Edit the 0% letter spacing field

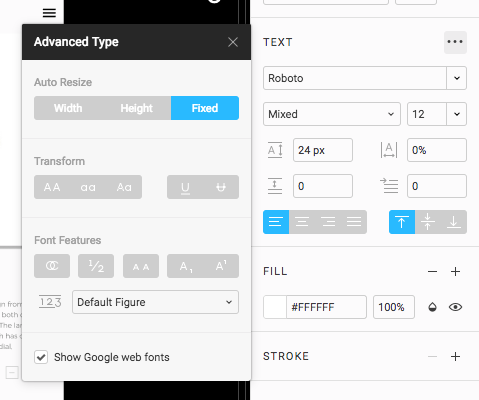pyautogui.click(x=437, y=150)
